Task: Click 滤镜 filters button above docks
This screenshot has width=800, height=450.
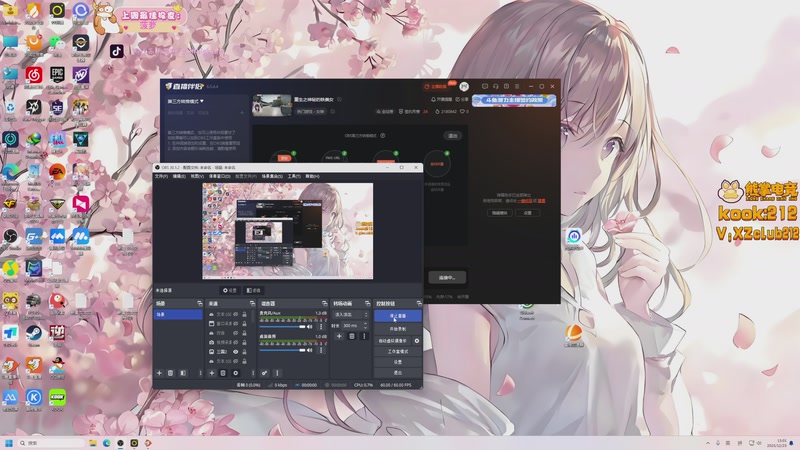Action: pyautogui.click(x=253, y=290)
